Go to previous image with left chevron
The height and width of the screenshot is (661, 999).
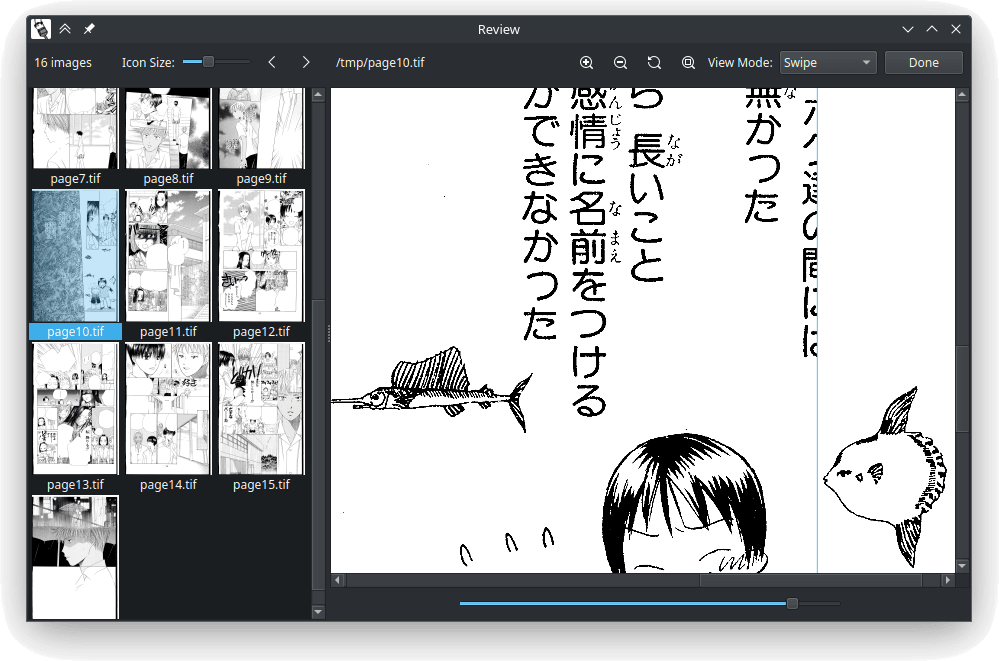coord(272,62)
